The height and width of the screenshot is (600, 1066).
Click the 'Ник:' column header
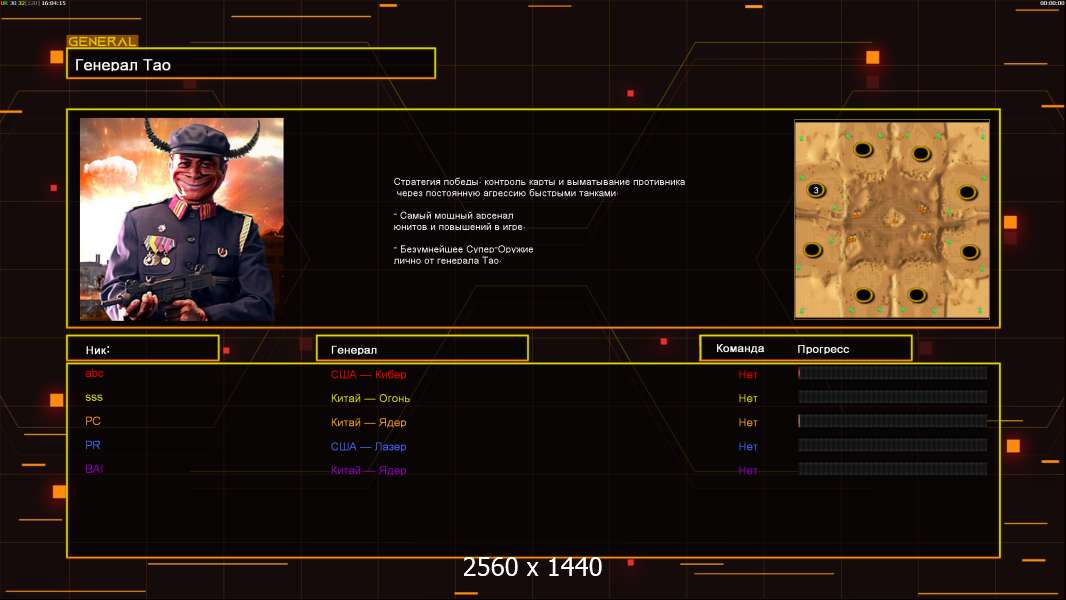[143, 348]
